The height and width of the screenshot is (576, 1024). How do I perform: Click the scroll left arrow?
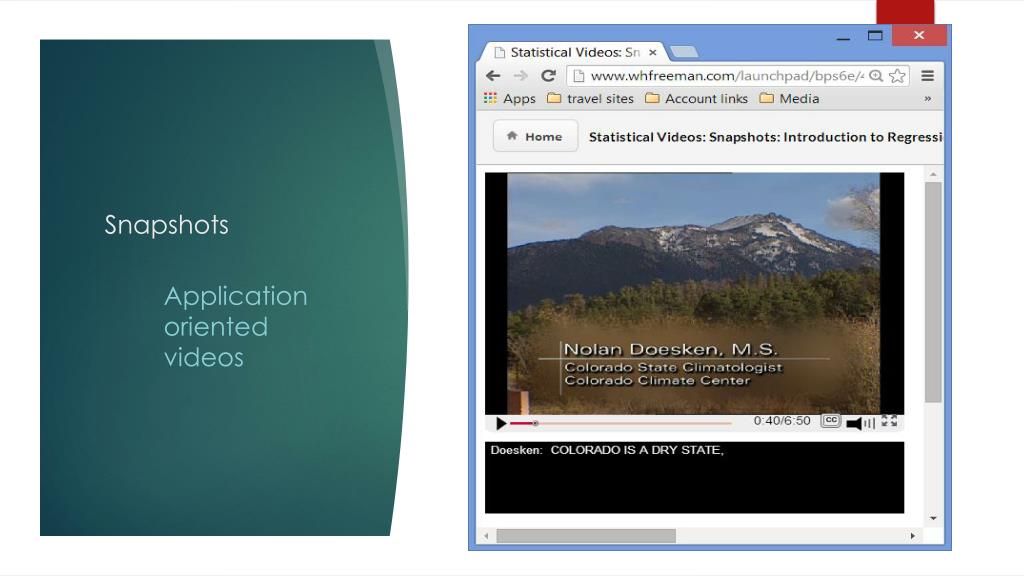(487, 536)
